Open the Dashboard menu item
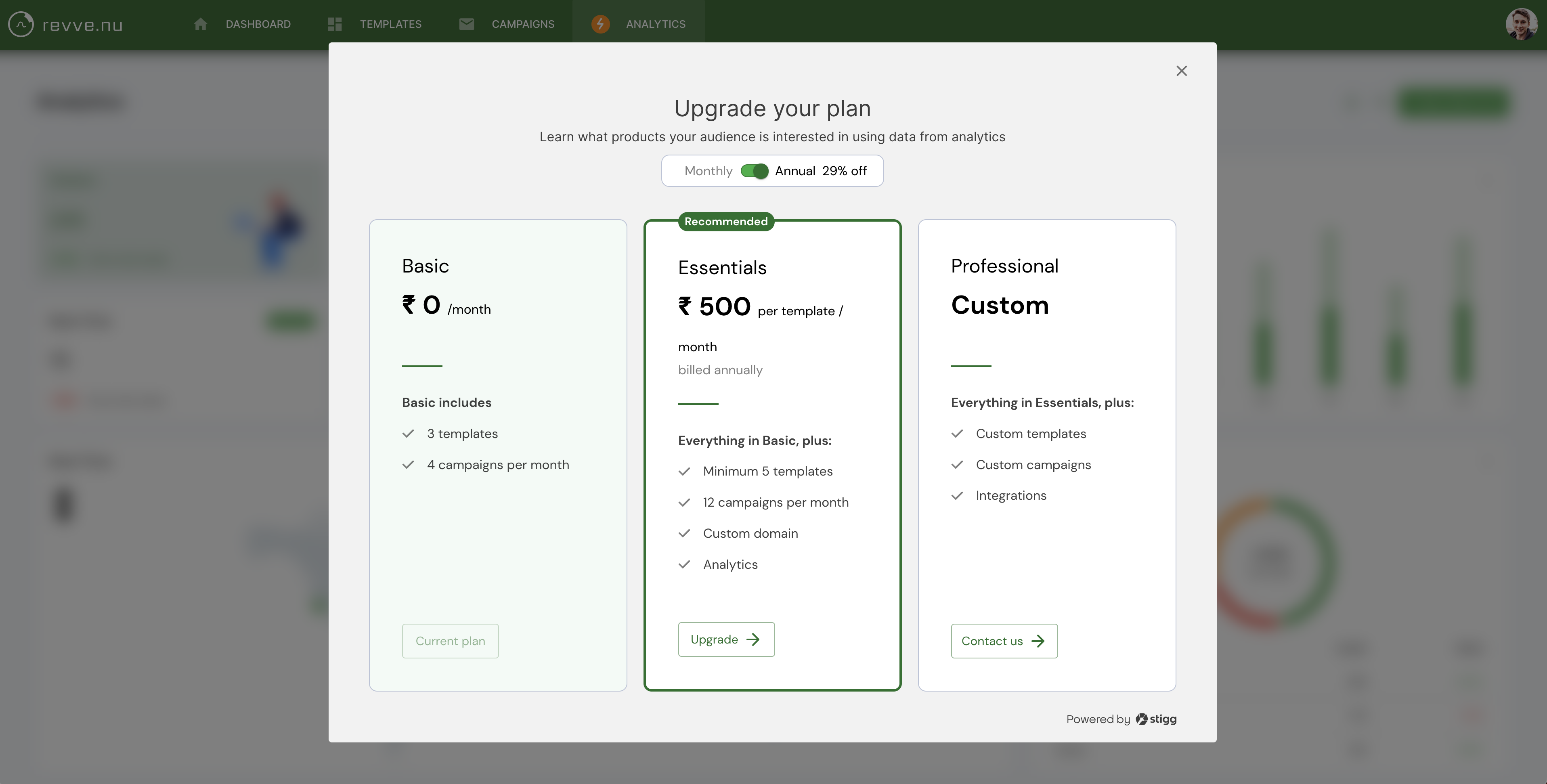The height and width of the screenshot is (784, 1547). (x=258, y=24)
